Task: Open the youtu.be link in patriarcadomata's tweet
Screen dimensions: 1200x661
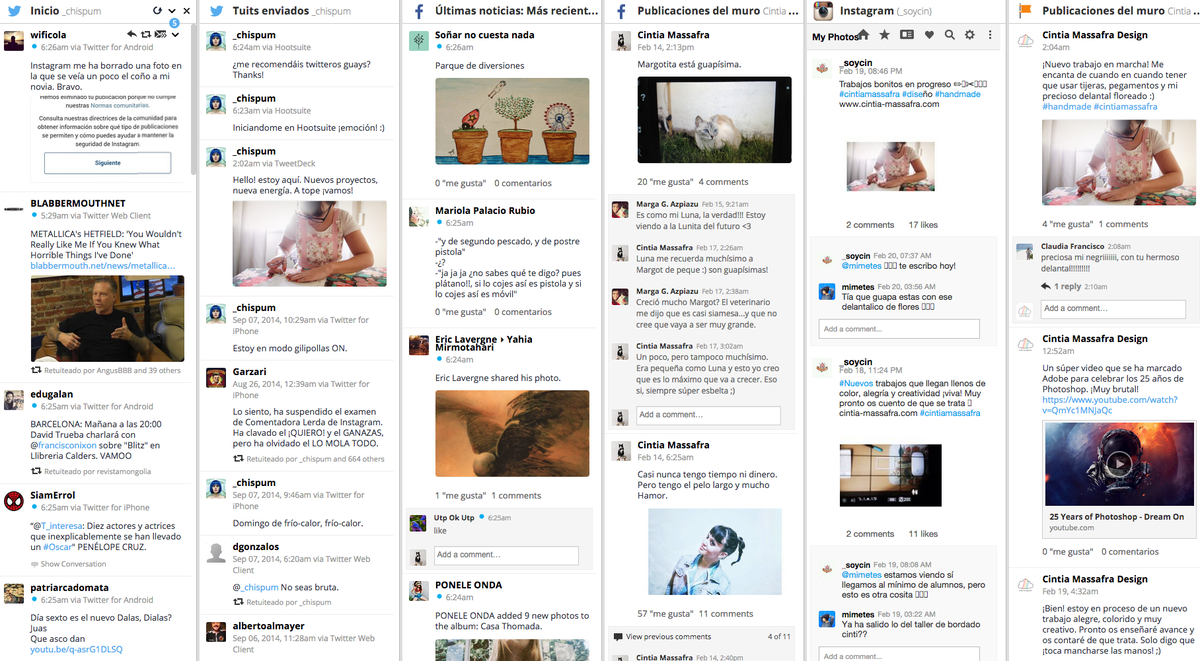Action: (x=76, y=649)
